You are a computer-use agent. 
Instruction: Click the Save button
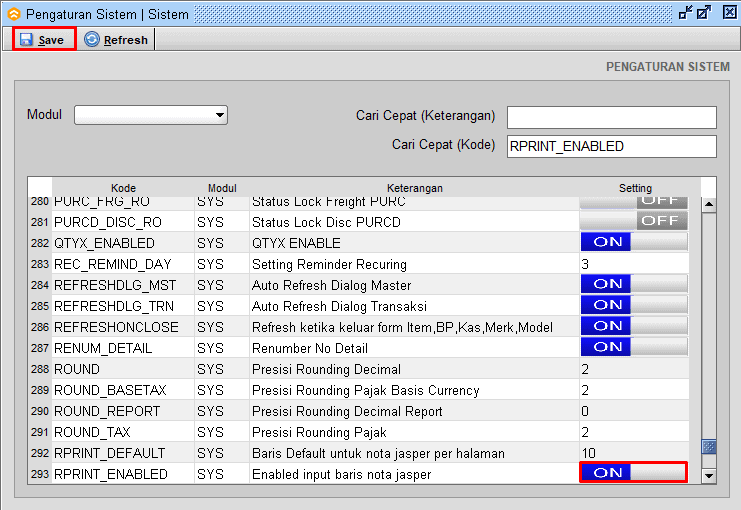[43, 40]
